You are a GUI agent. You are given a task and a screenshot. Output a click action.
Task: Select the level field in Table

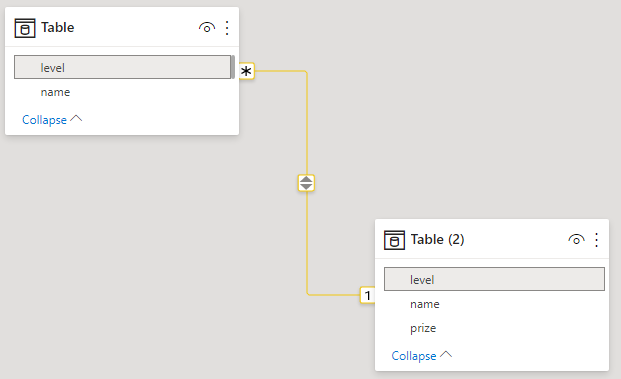pyautogui.click(x=122, y=67)
